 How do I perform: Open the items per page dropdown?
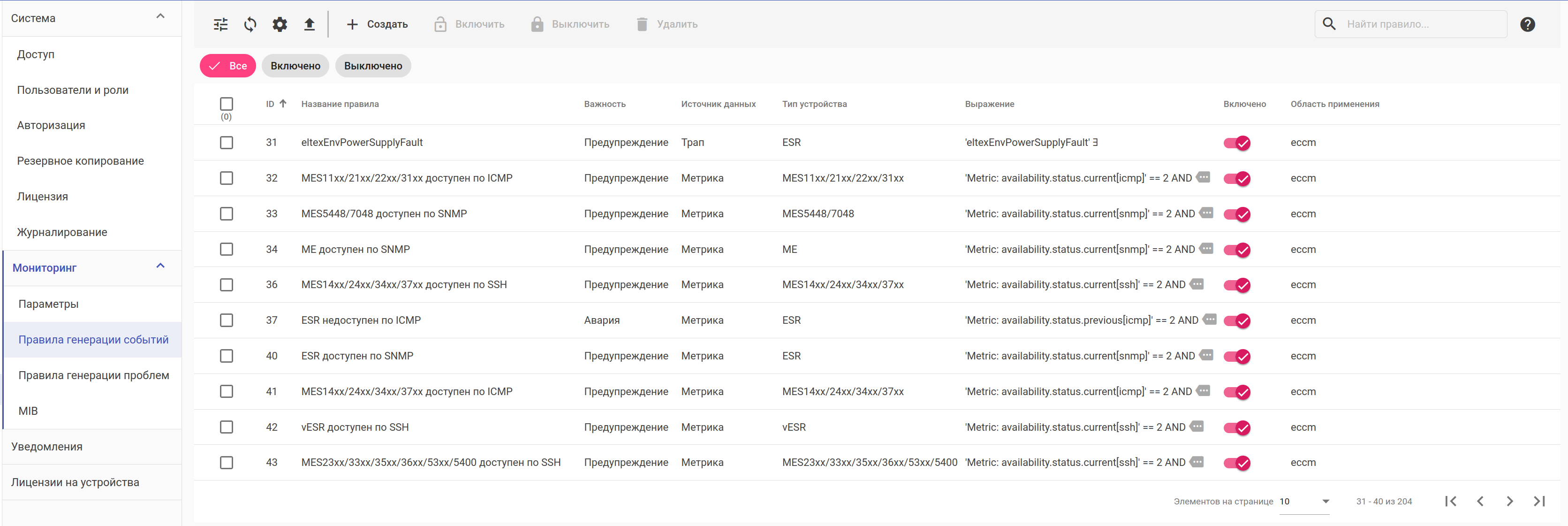point(1304,502)
